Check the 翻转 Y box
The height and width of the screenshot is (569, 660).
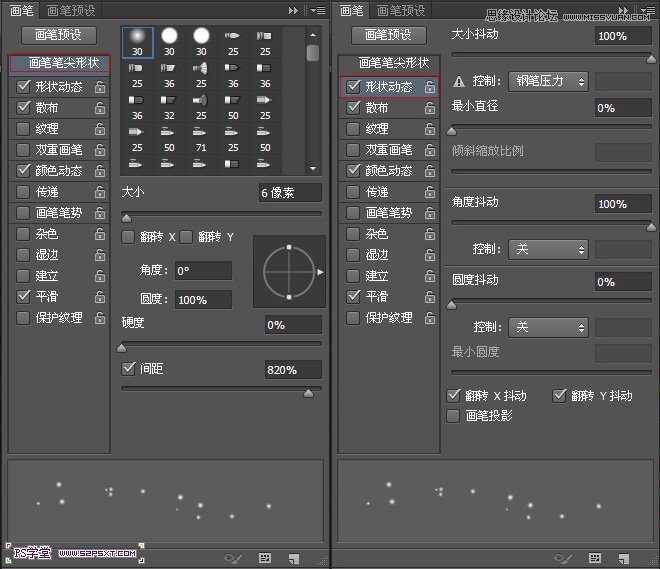click(186, 237)
